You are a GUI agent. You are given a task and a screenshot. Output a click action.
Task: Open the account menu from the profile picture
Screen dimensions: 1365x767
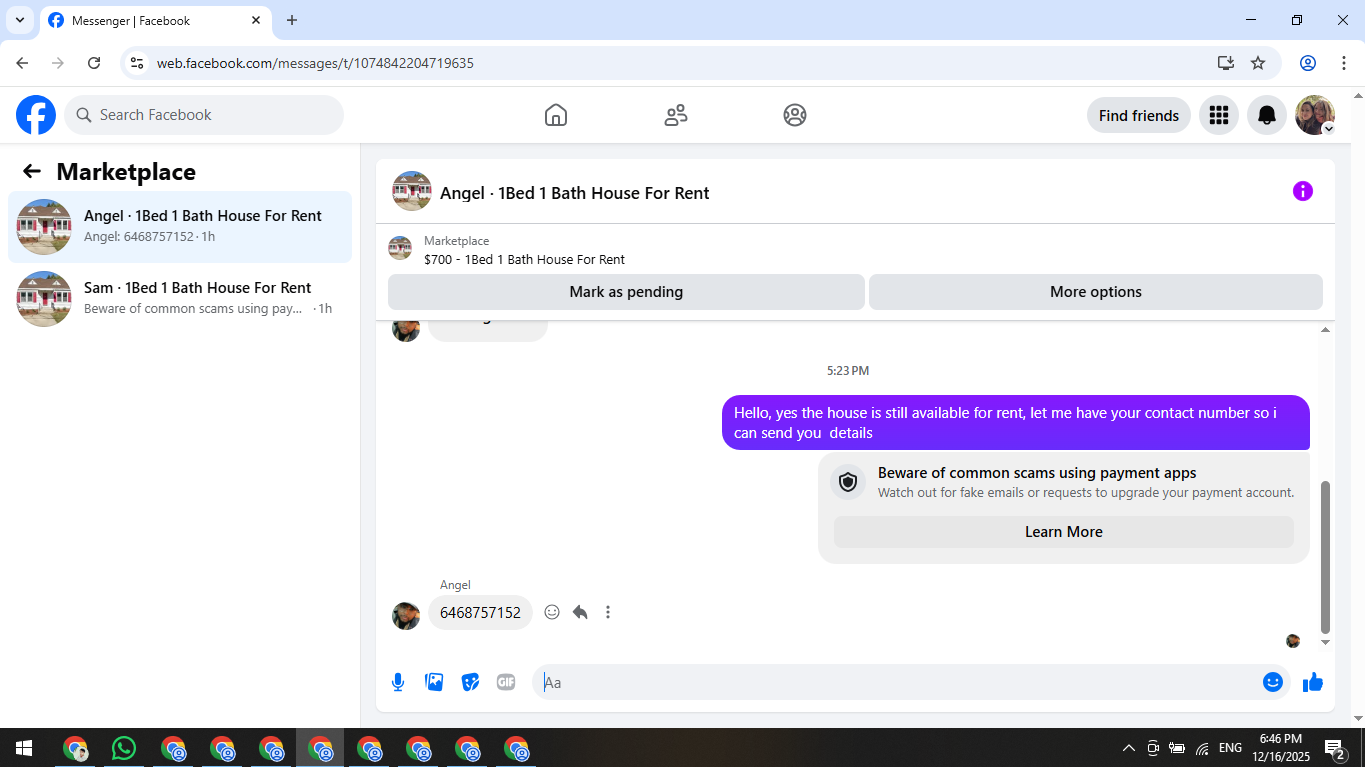pos(1315,115)
